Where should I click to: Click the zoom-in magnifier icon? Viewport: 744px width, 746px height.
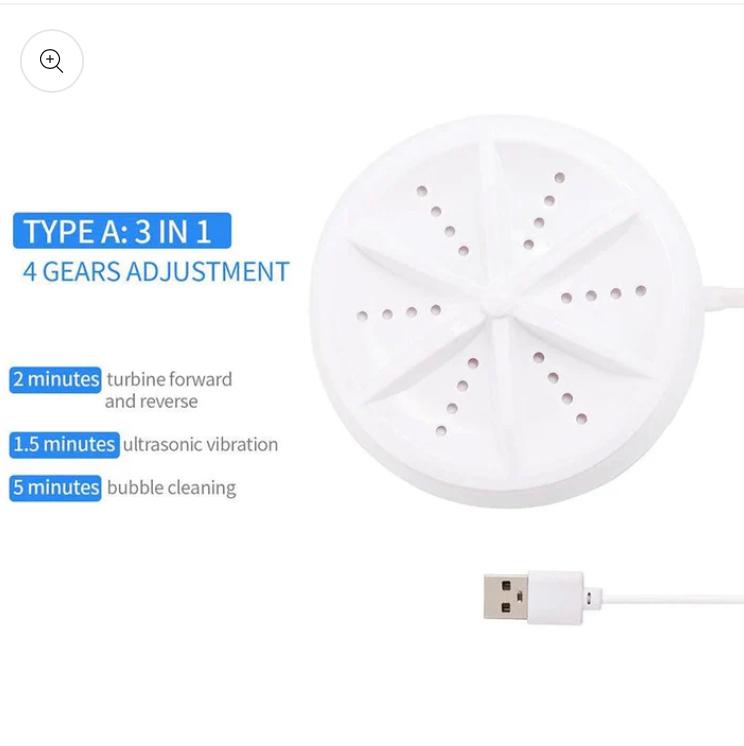pyautogui.click(x=51, y=61)
